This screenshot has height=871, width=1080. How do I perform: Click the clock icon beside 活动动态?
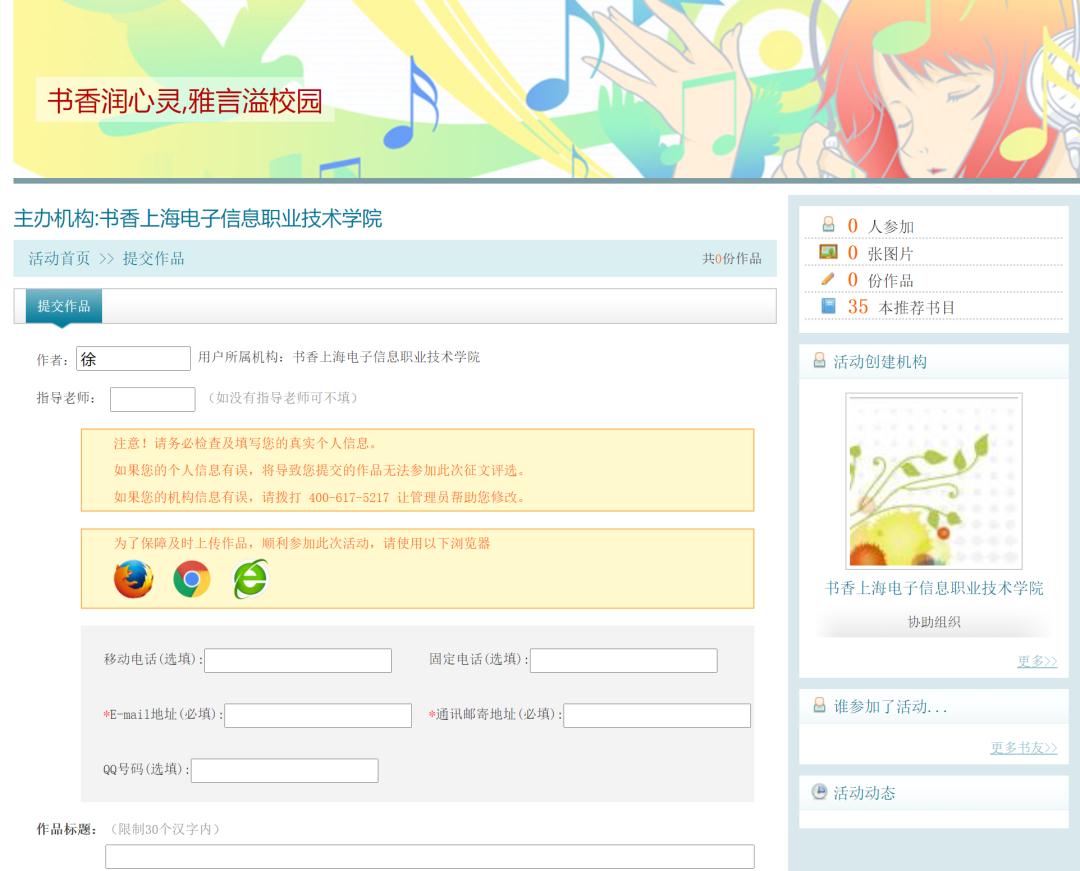coord(819,792)
